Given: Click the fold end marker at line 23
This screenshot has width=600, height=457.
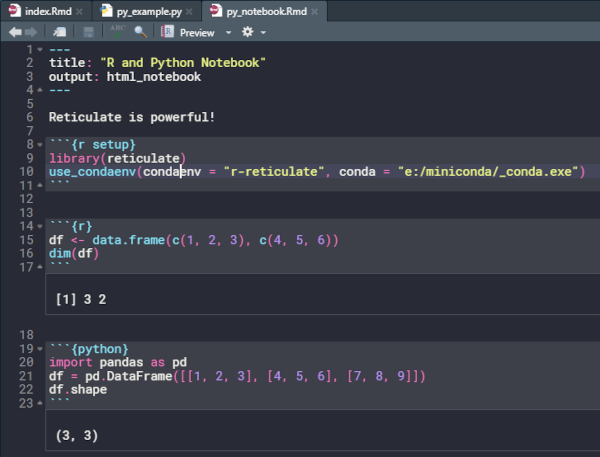Looking at the screenshot, I should click(40, 403).
